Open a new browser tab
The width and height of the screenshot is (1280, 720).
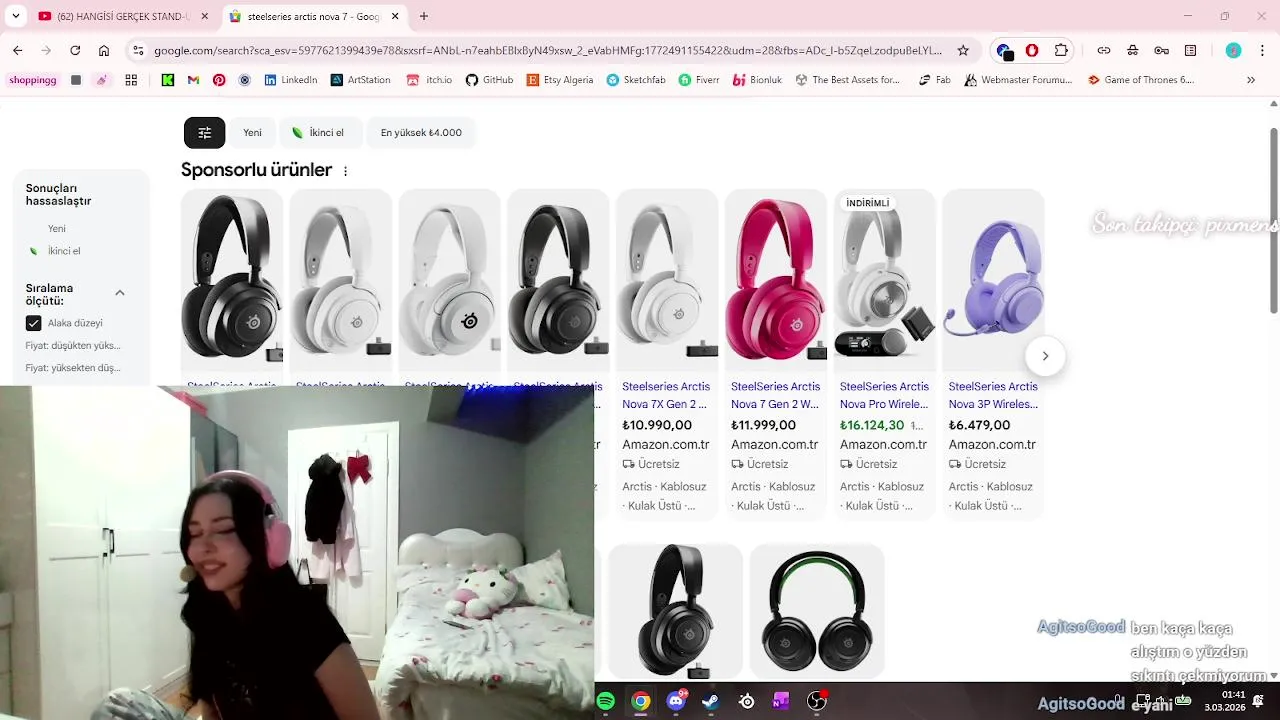click(x=424, y=16)
